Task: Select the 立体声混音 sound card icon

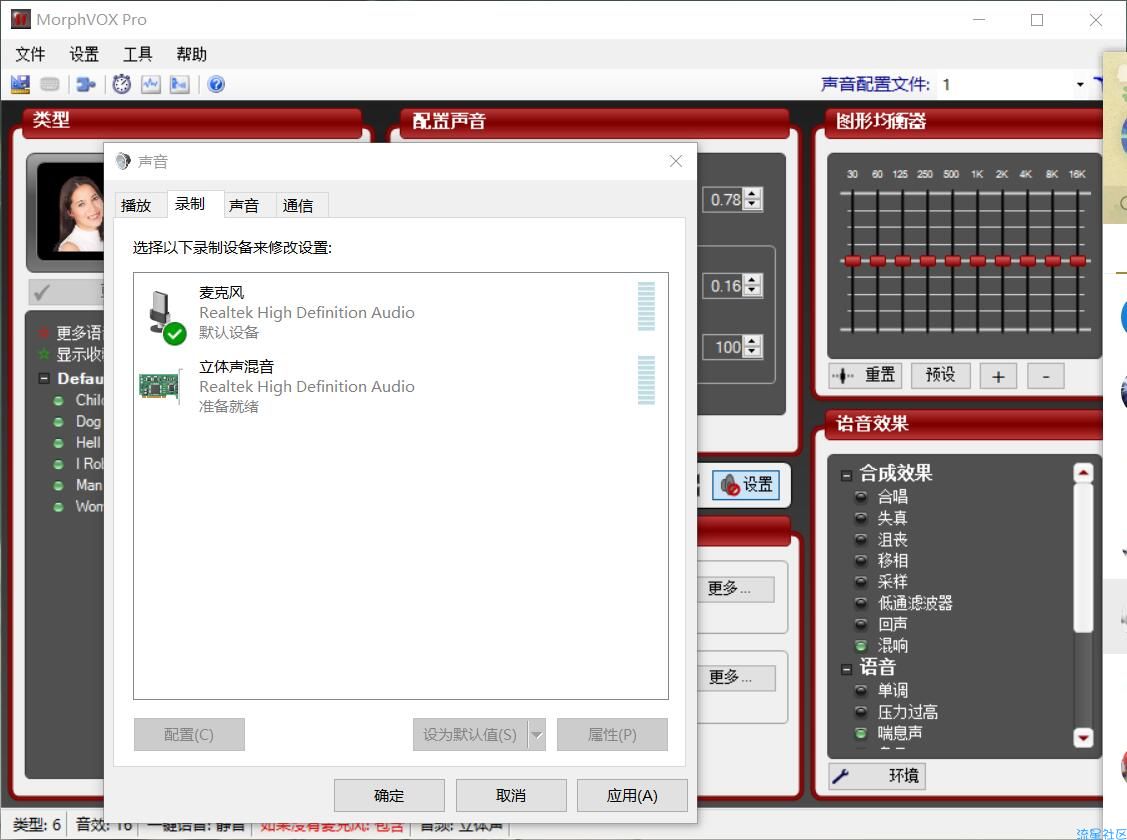Action: (160, 386)
